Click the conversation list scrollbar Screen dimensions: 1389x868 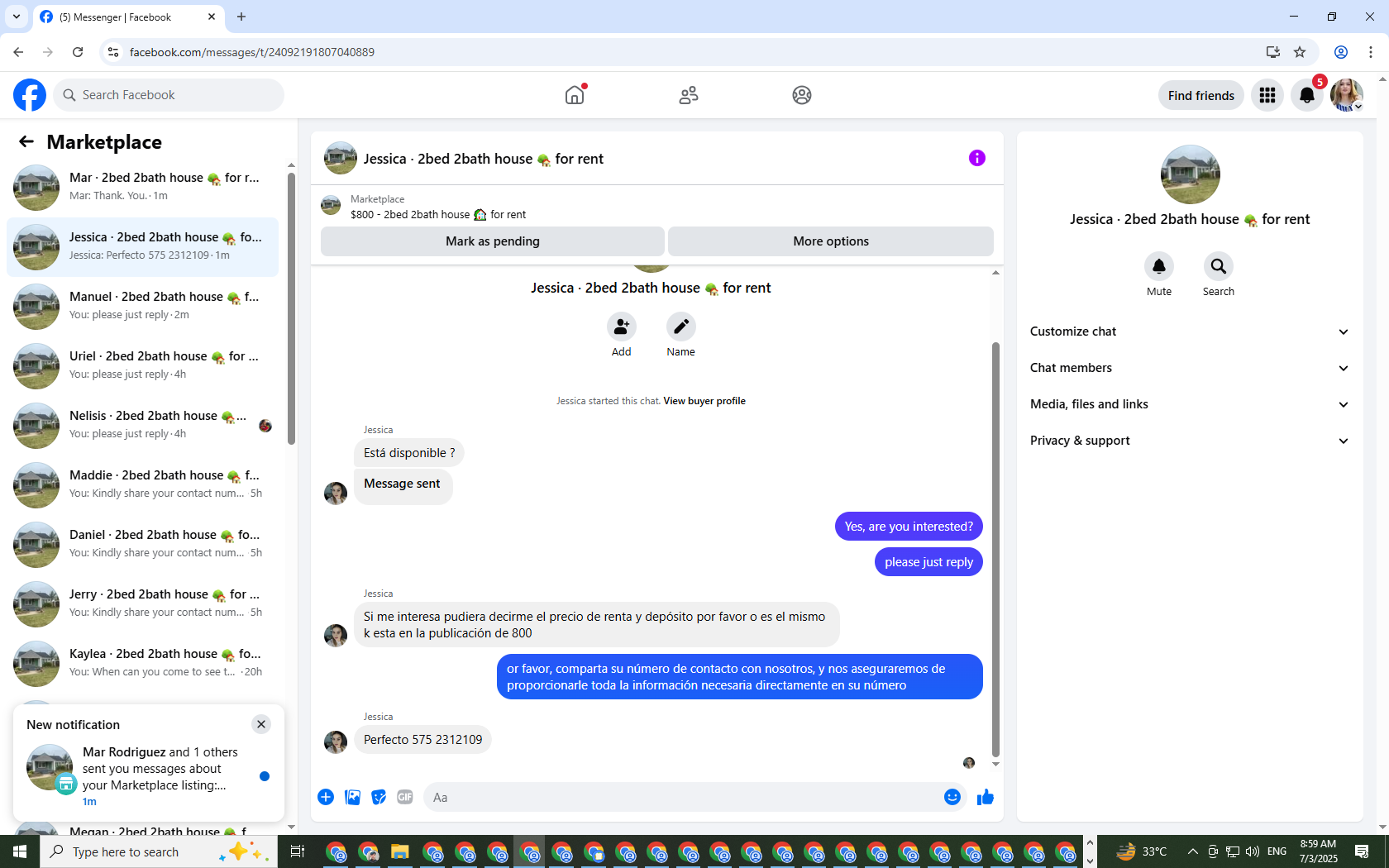click(291, 308)
